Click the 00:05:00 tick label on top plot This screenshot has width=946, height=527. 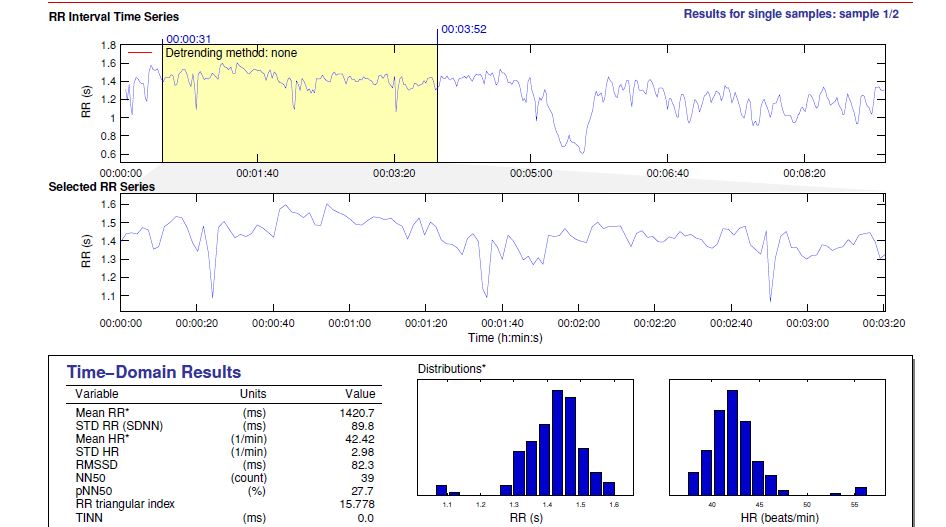531,173
